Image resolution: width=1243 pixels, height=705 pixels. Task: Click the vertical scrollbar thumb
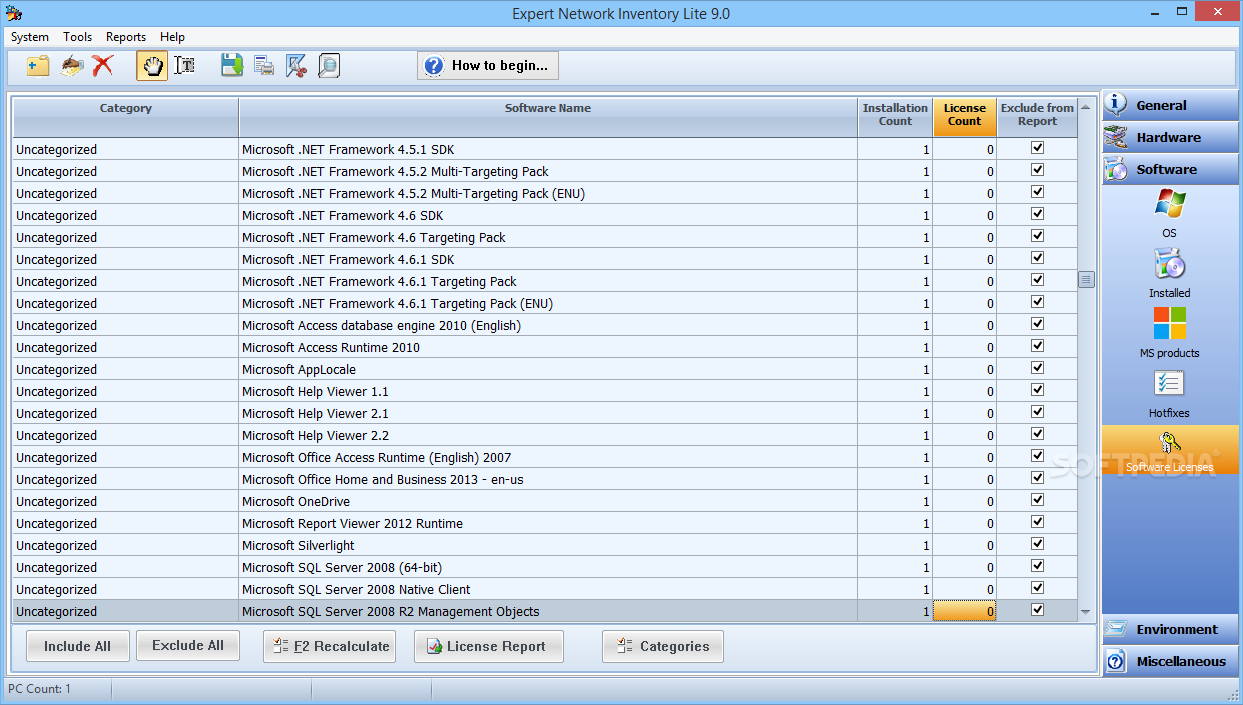pos(1086,280)
